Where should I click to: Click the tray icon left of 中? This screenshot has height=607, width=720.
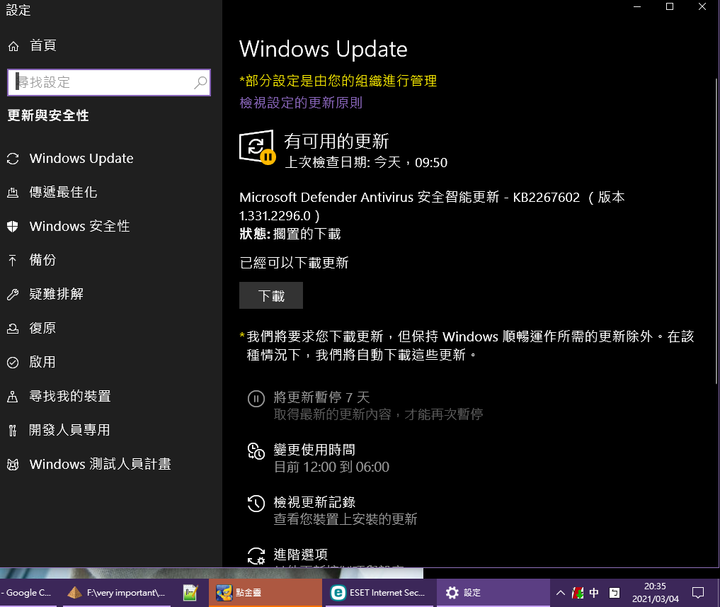point(577,593)
